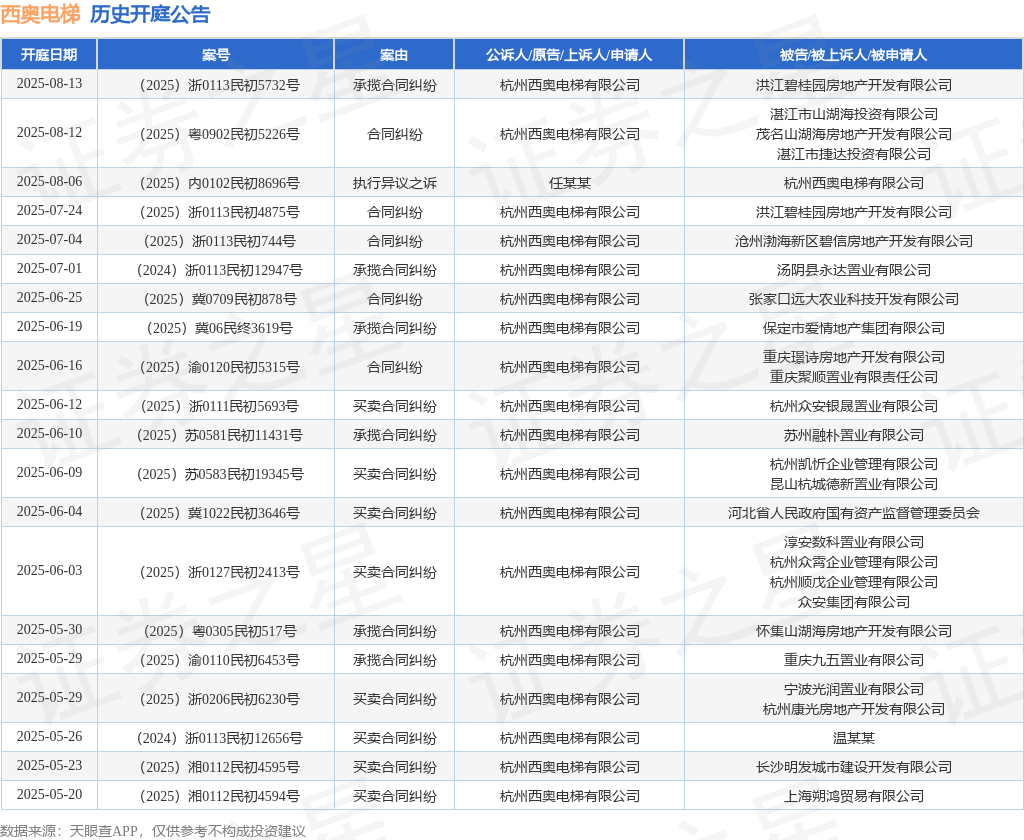Click defendant 昆山杭城德新置业有限公司
Image resolution: width=1024 pixels, height=840 pixels.
[x=854, y=484]
